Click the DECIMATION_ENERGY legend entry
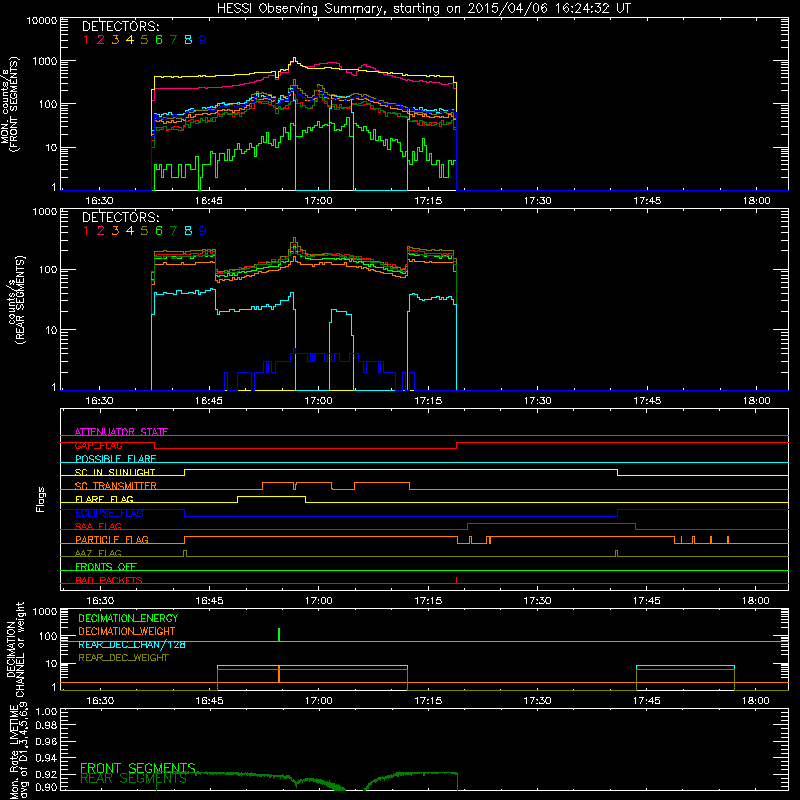 point(128,618)
